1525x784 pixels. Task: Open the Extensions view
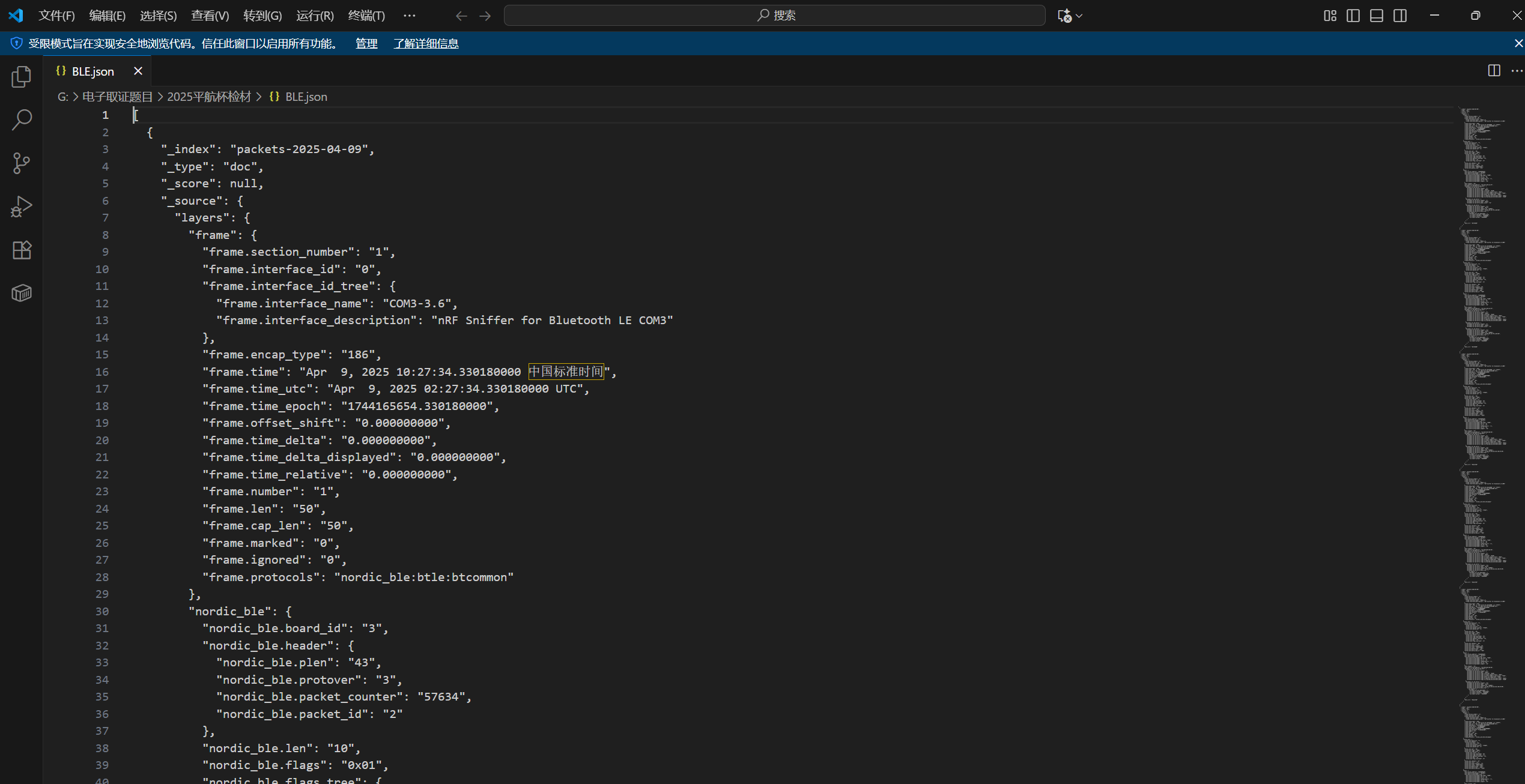[x=22, y=250]
